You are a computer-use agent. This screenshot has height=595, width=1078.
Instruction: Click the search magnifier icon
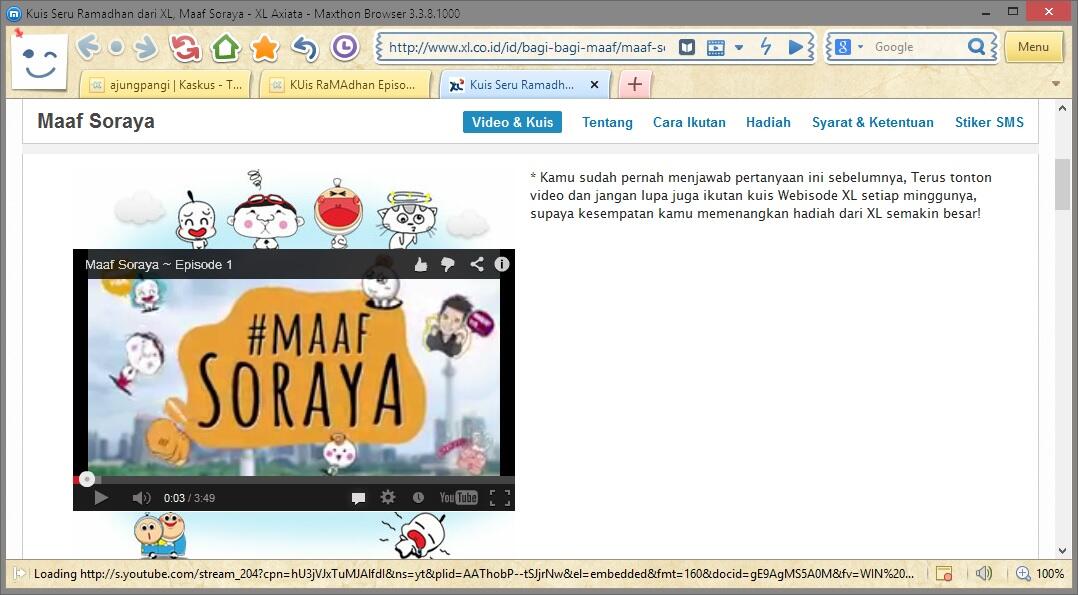click(x=976, y=47)
